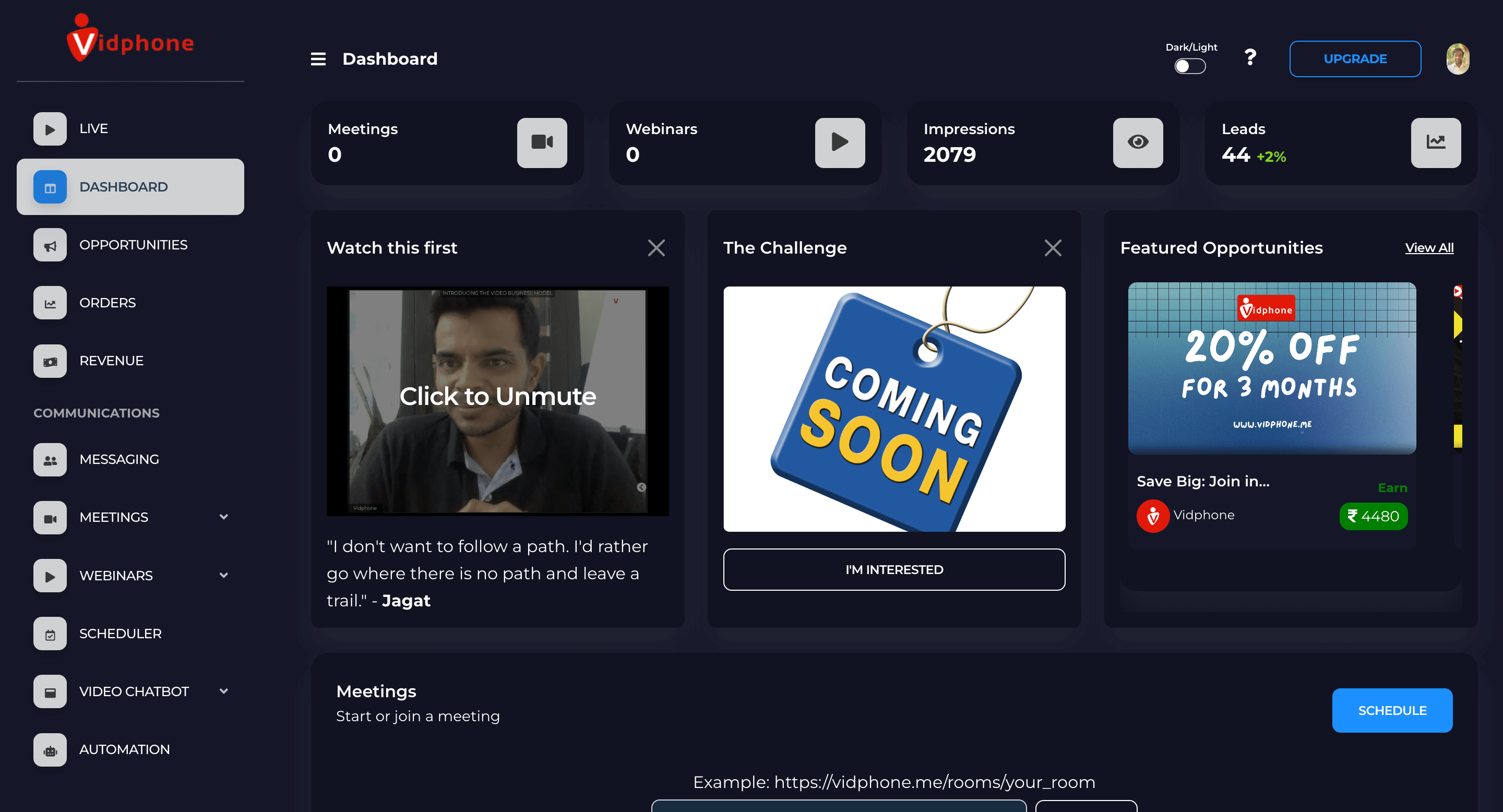
Task: Close the Watch this first panel
Action: pyautogui.click(x=656, y=248)
